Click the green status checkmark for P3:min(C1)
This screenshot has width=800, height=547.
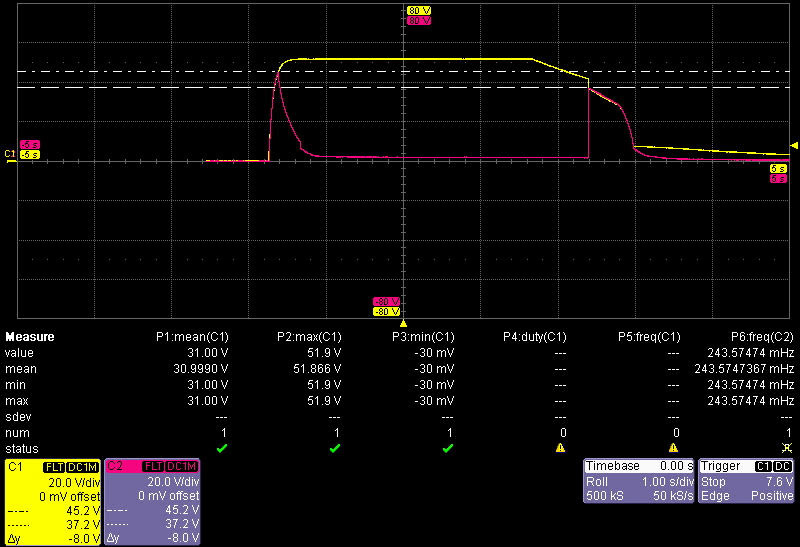click(x=448, y=447)
